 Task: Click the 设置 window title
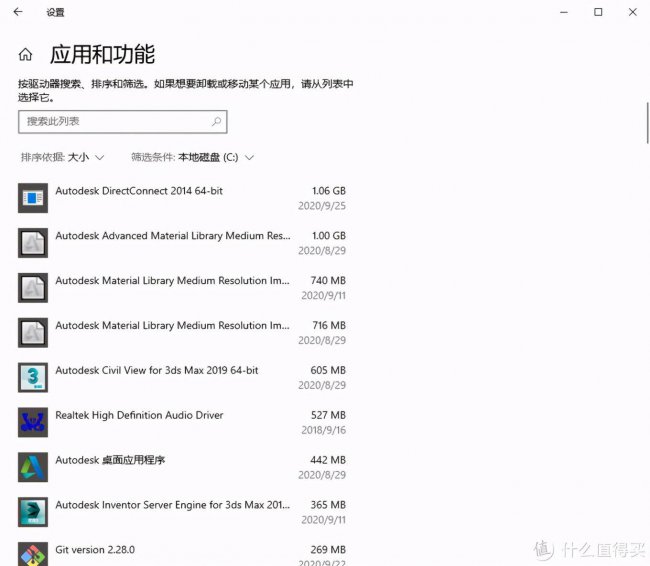click(x=55, y=12)
